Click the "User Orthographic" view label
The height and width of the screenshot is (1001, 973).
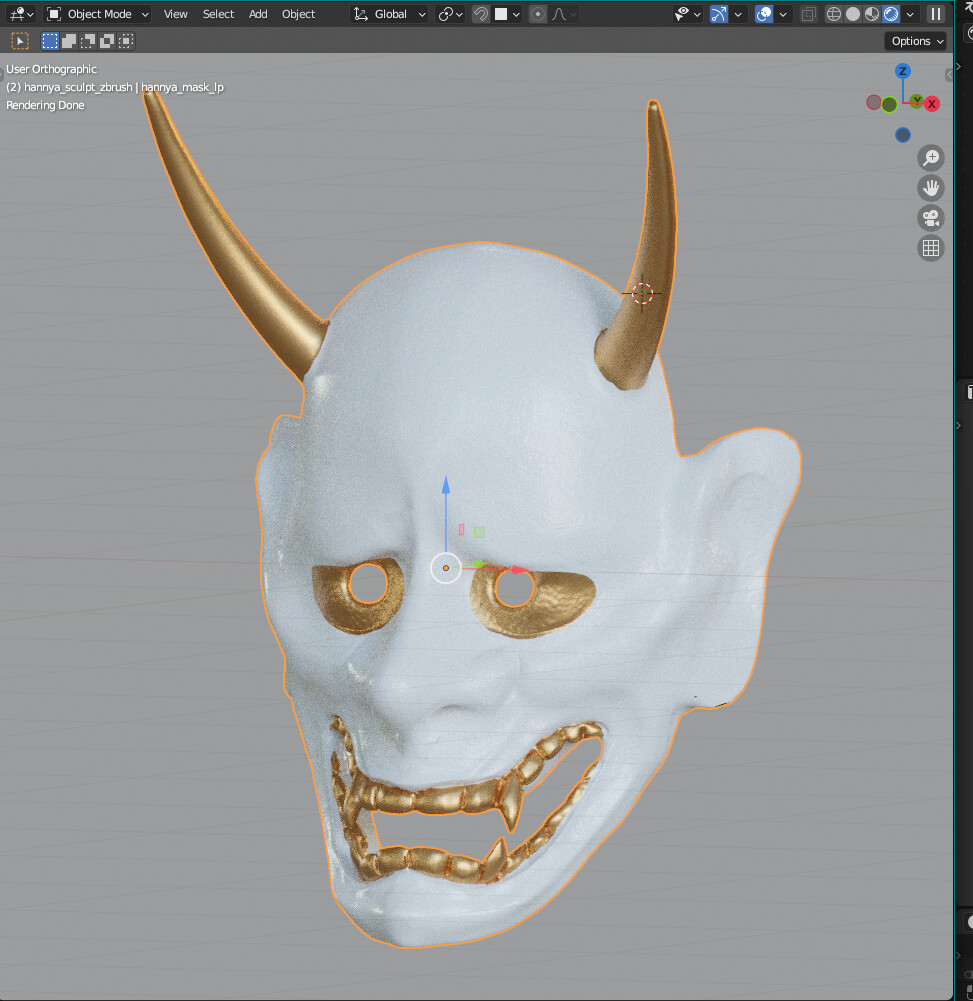(52, 69)
